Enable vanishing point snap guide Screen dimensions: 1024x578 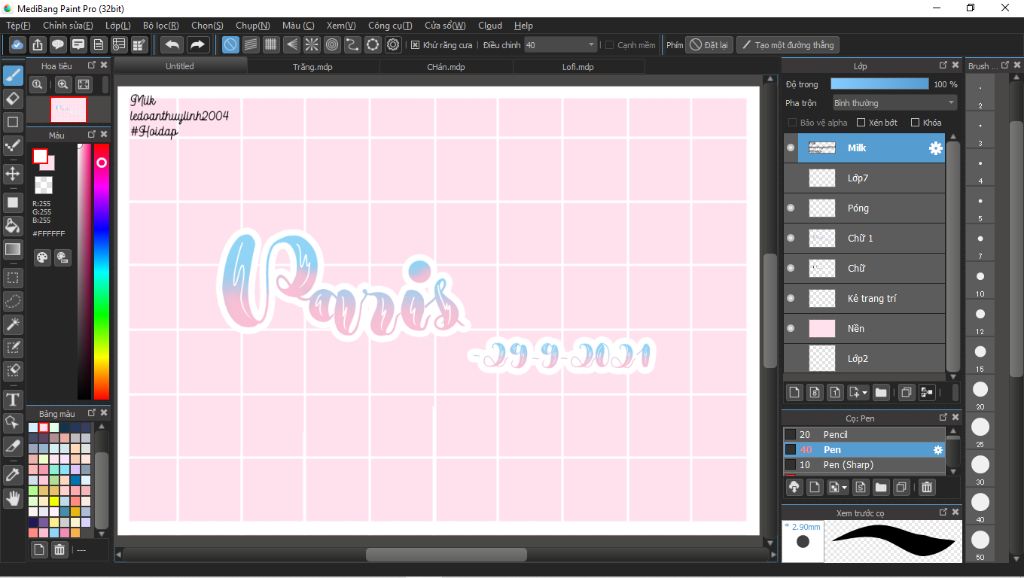point(291,44)
